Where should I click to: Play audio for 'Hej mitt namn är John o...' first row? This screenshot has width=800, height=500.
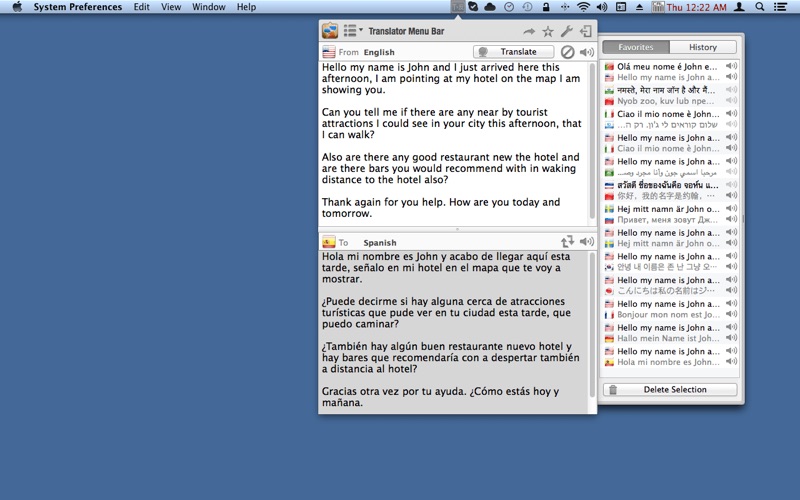point(732,208)
